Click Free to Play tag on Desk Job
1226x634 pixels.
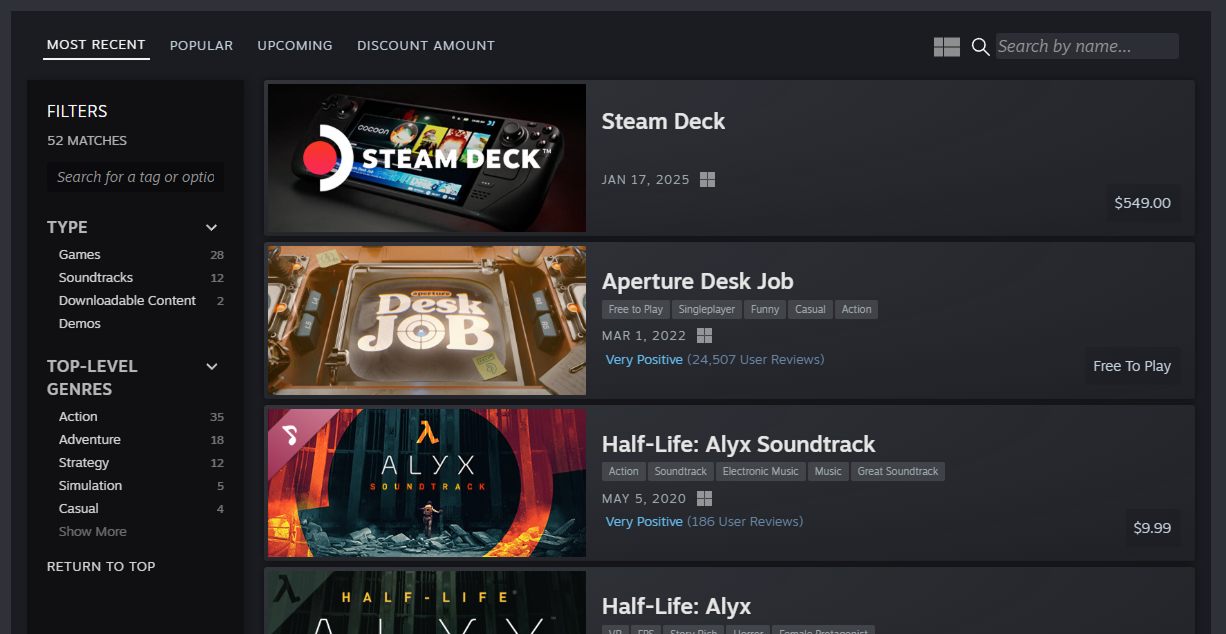click(636, 310)
